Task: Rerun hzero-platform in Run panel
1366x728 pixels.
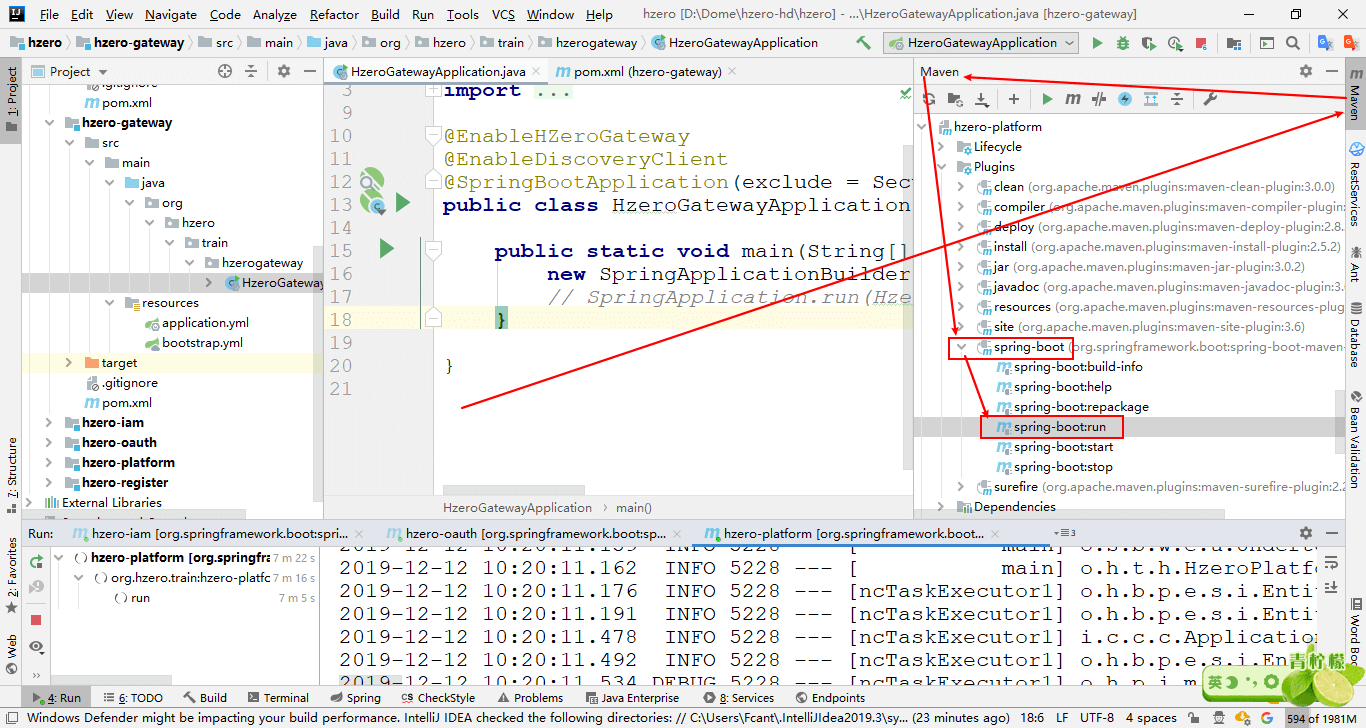Action: (x=37, y=561)
